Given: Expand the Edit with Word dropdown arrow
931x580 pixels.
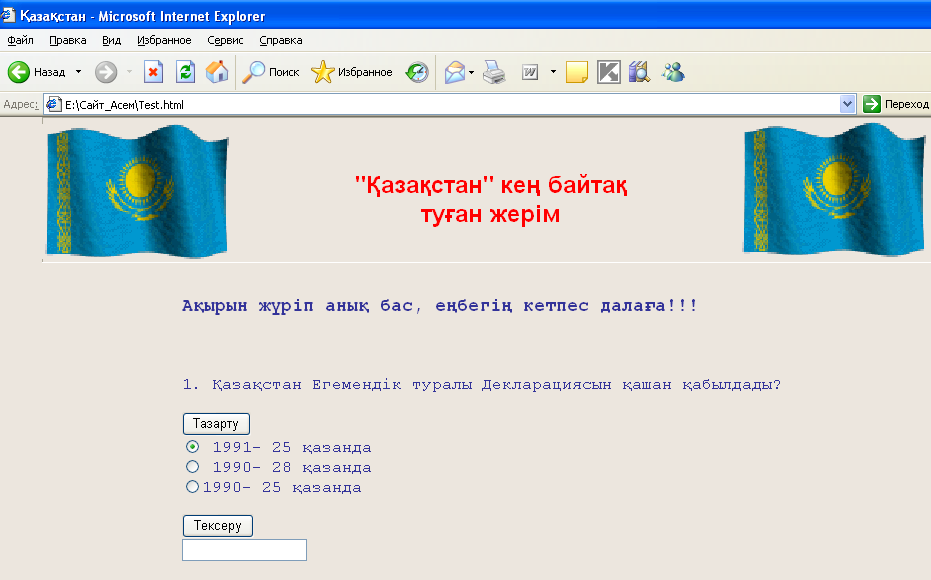Looking at the screenshot, I should pyautogui.click(x=553, y=72).
